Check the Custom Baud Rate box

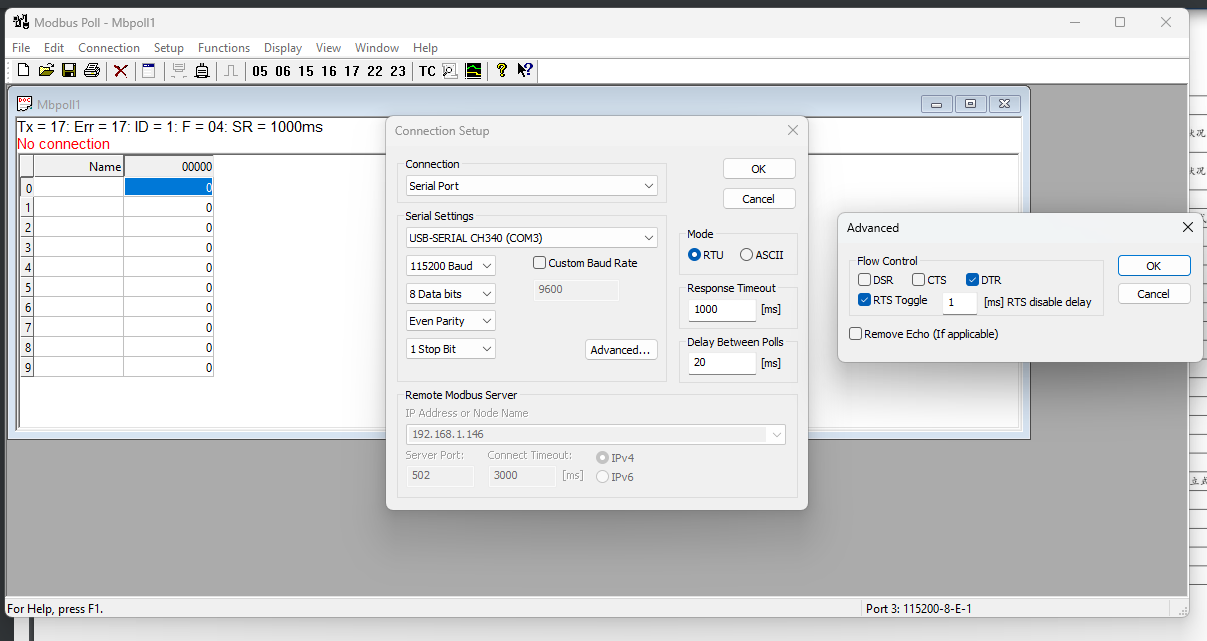[x=540, y=263]
